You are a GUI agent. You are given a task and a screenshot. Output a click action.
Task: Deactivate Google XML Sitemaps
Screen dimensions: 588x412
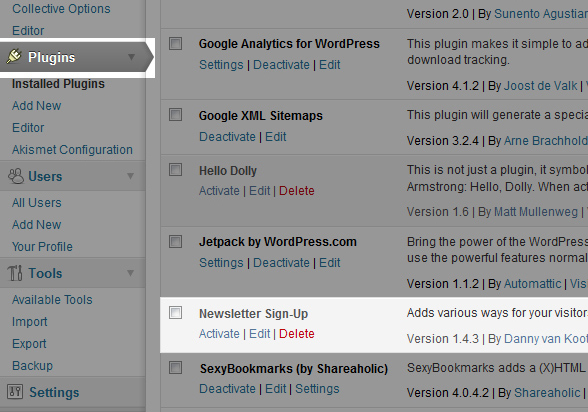click(227, 137)
